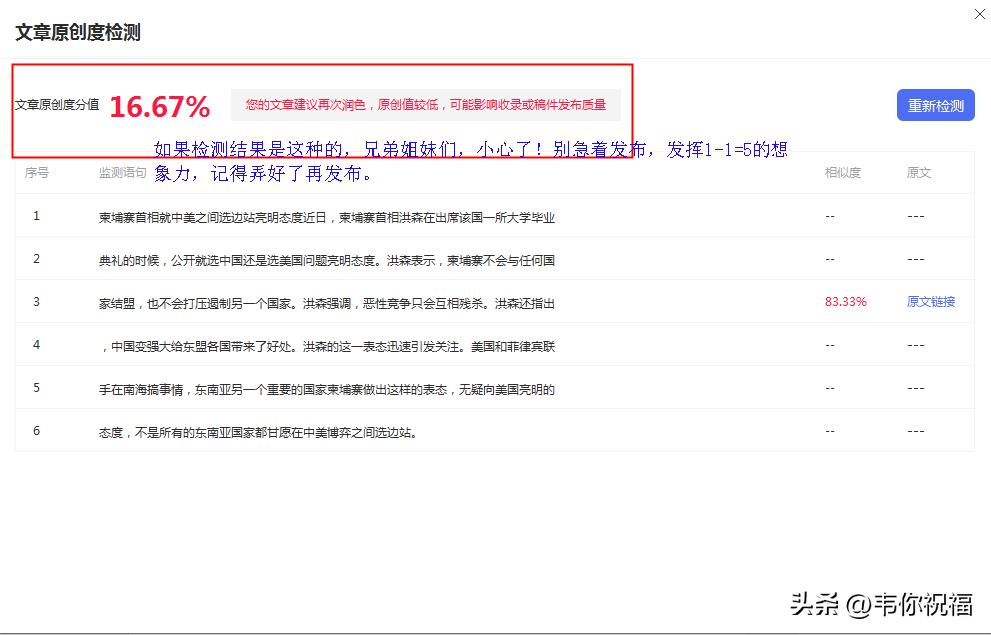The height and width of the screenshot is (635, 991).
Task: Click the 原文 column header
Action: pyautogui.click(x=918, y=172)
